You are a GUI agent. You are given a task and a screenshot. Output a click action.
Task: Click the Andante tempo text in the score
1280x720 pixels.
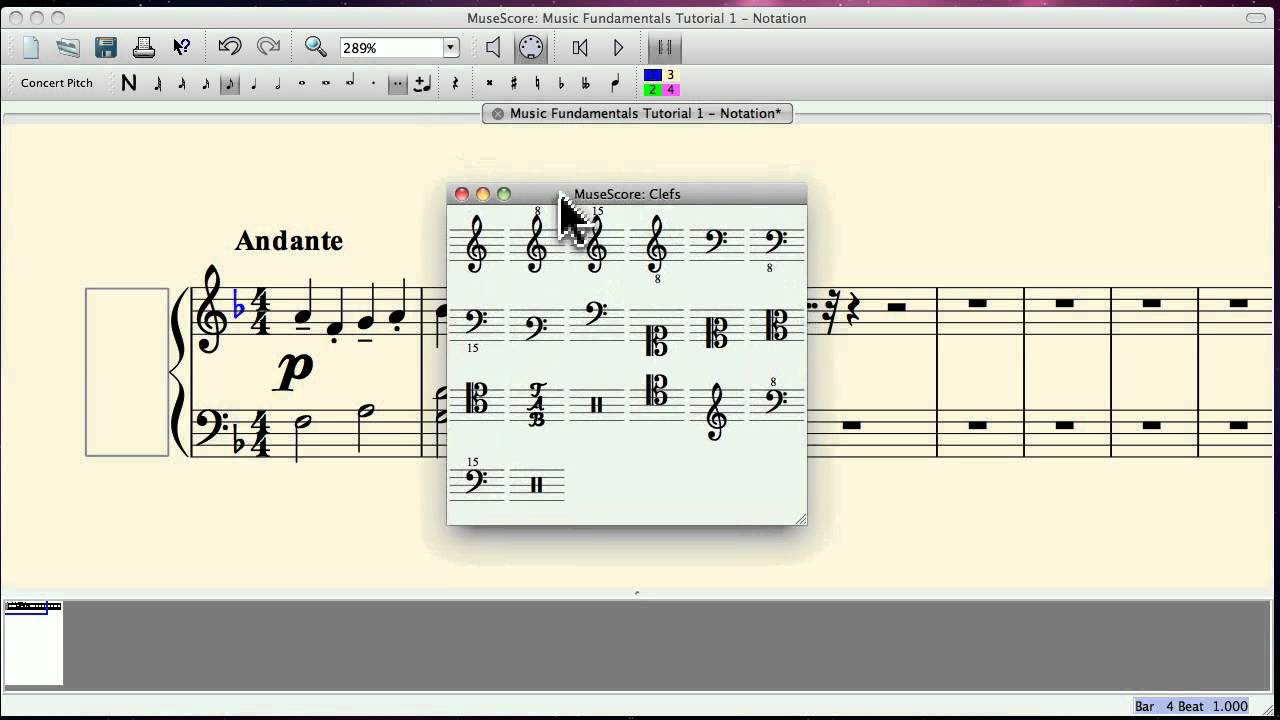click(289, 241)
